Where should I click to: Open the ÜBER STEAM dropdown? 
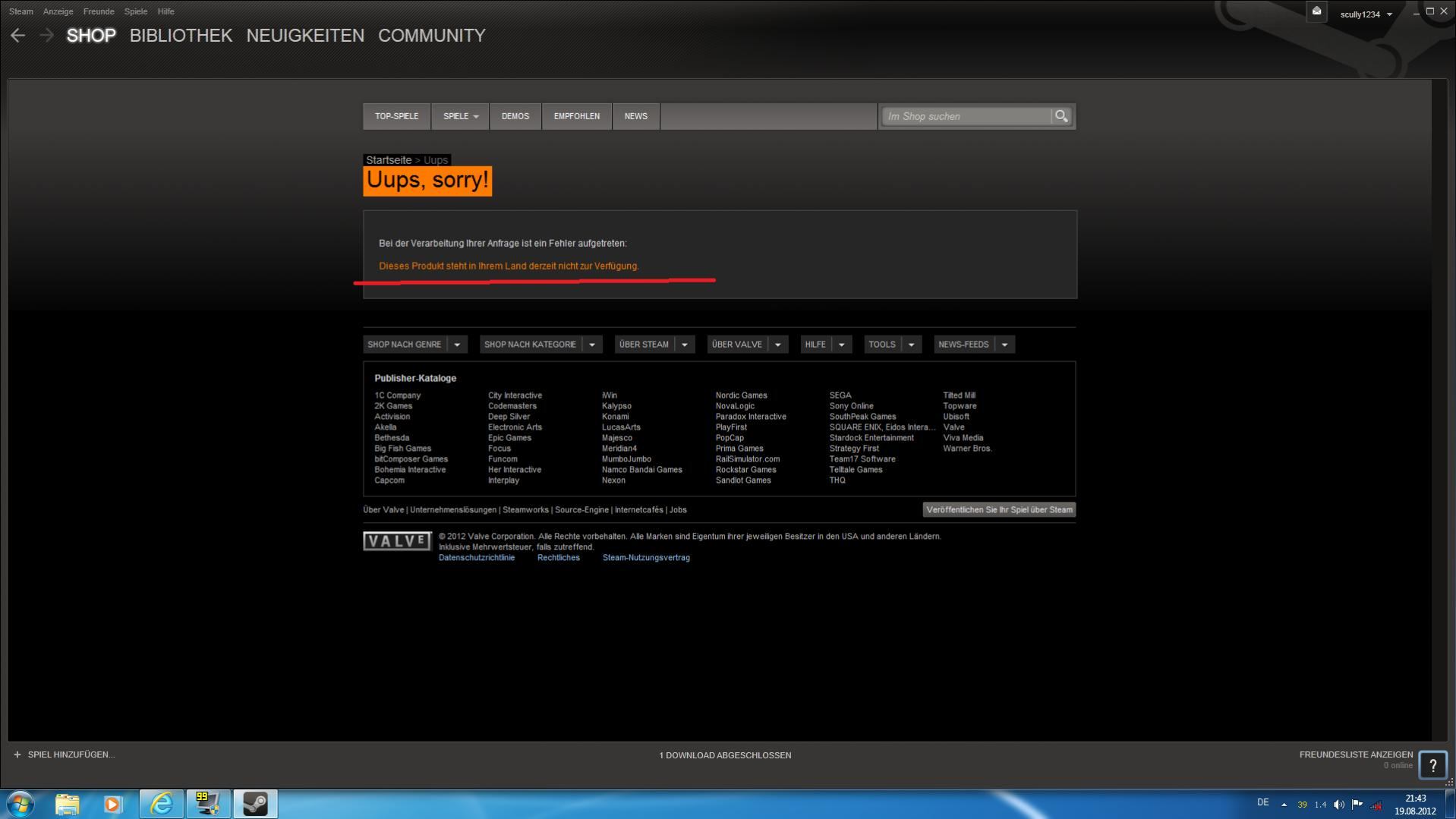tap(684, 345)
